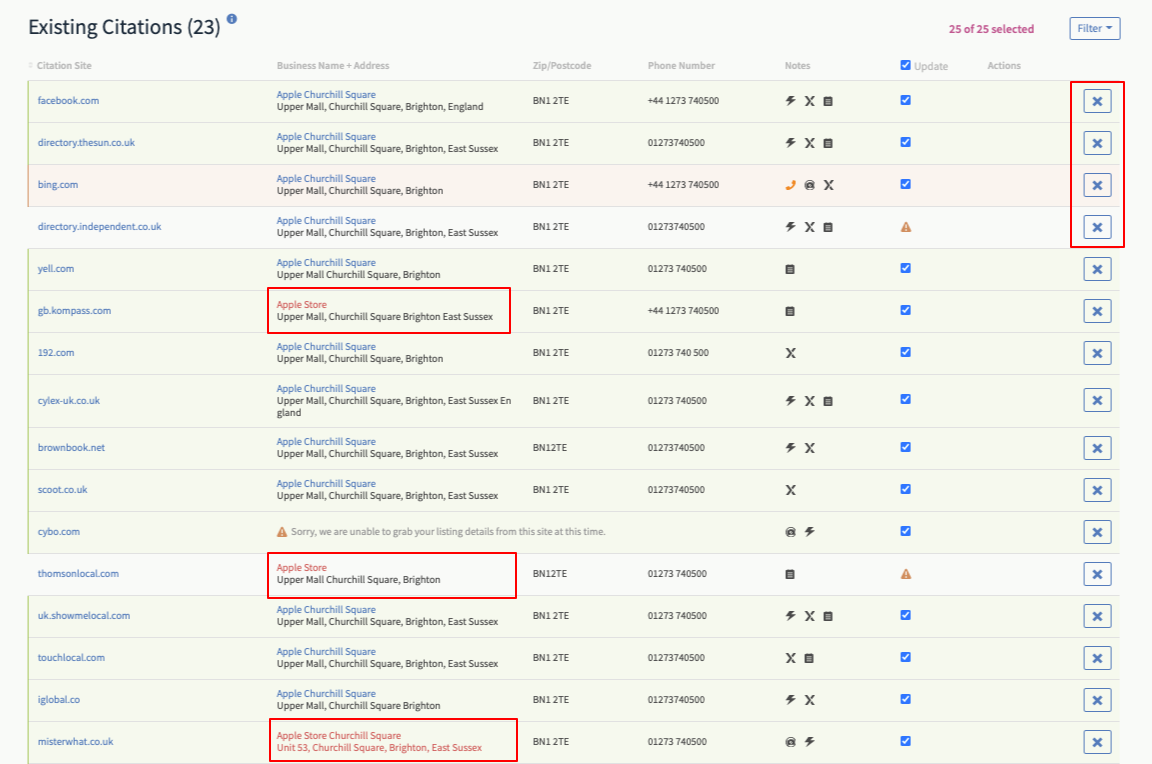This screenshot has width=1152, height=764.
Task: Click the orange phone icon for bing.com
Action: (791, 185)
